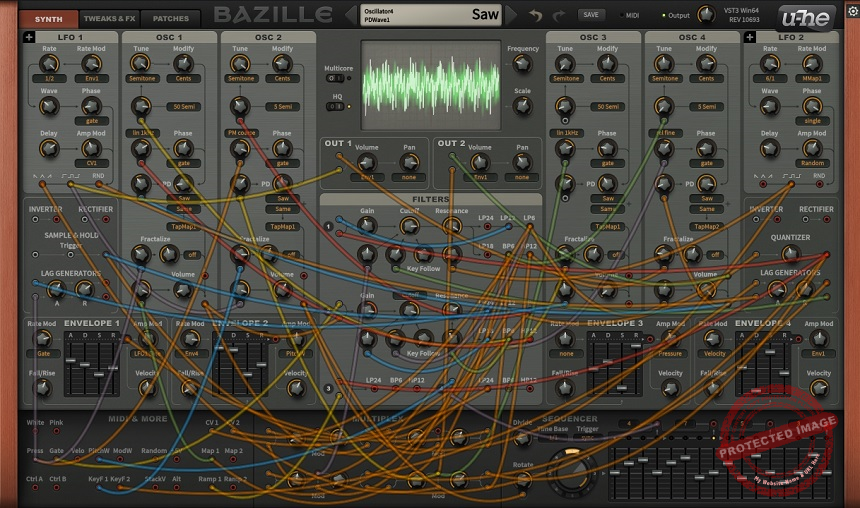Click the LFO 1 Wave knob
860x508 pixels.
[49, 106]
